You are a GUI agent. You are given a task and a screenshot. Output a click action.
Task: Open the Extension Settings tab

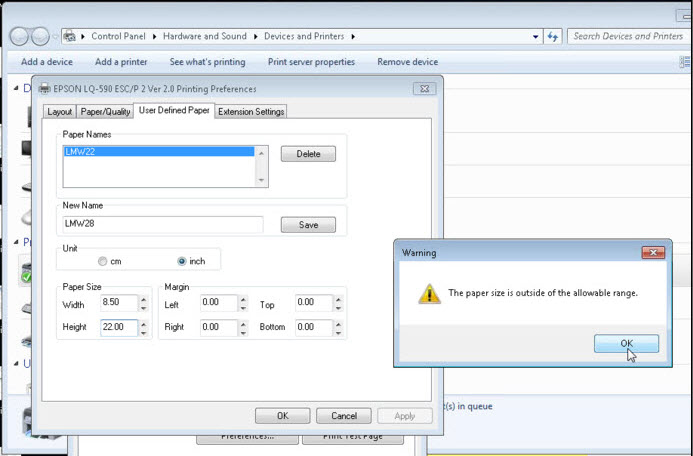coord(251,112)
